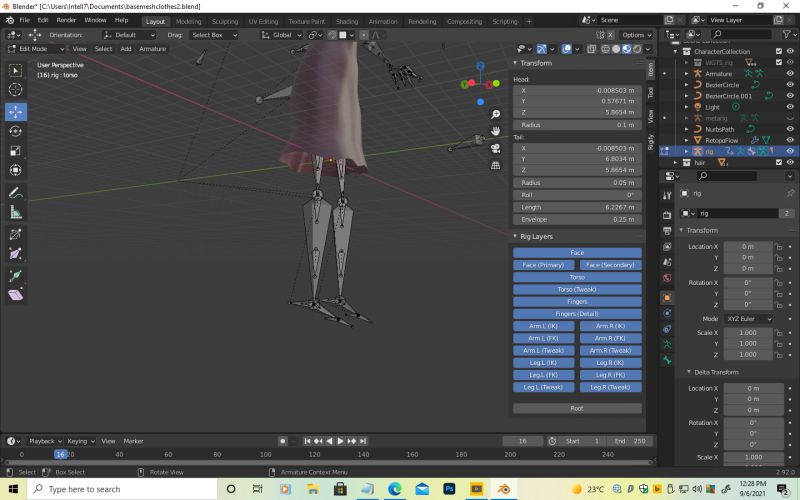Select the Measure tool

point(15,212)
